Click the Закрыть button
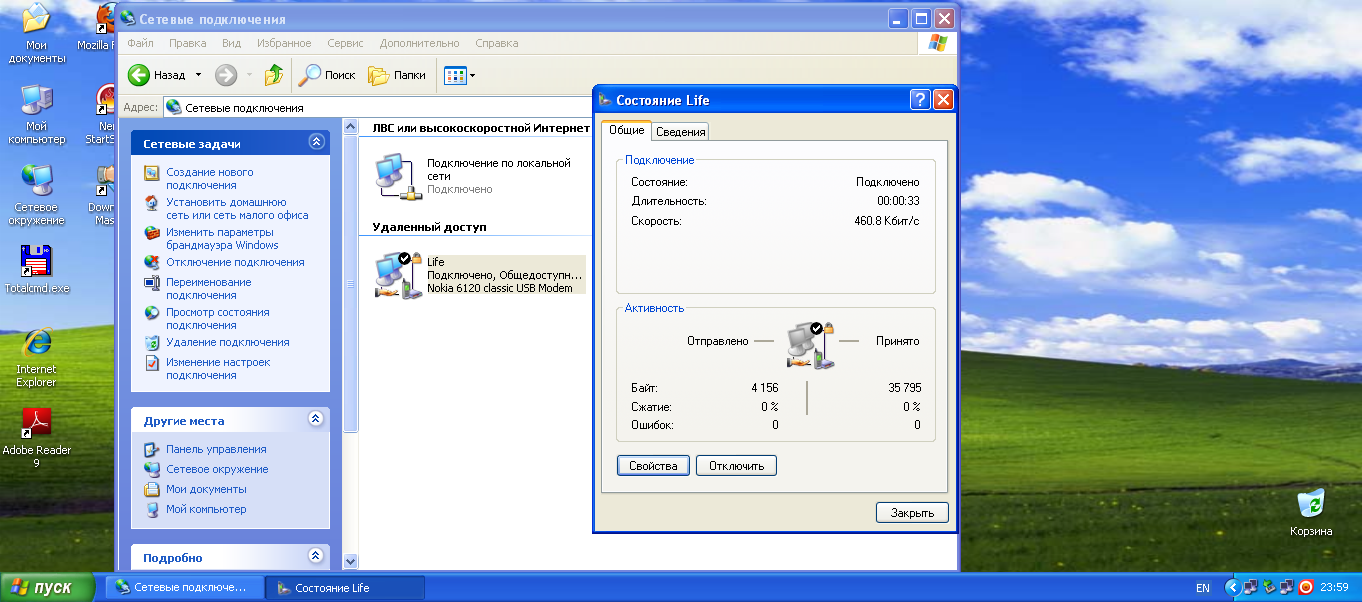 point(912,513)
